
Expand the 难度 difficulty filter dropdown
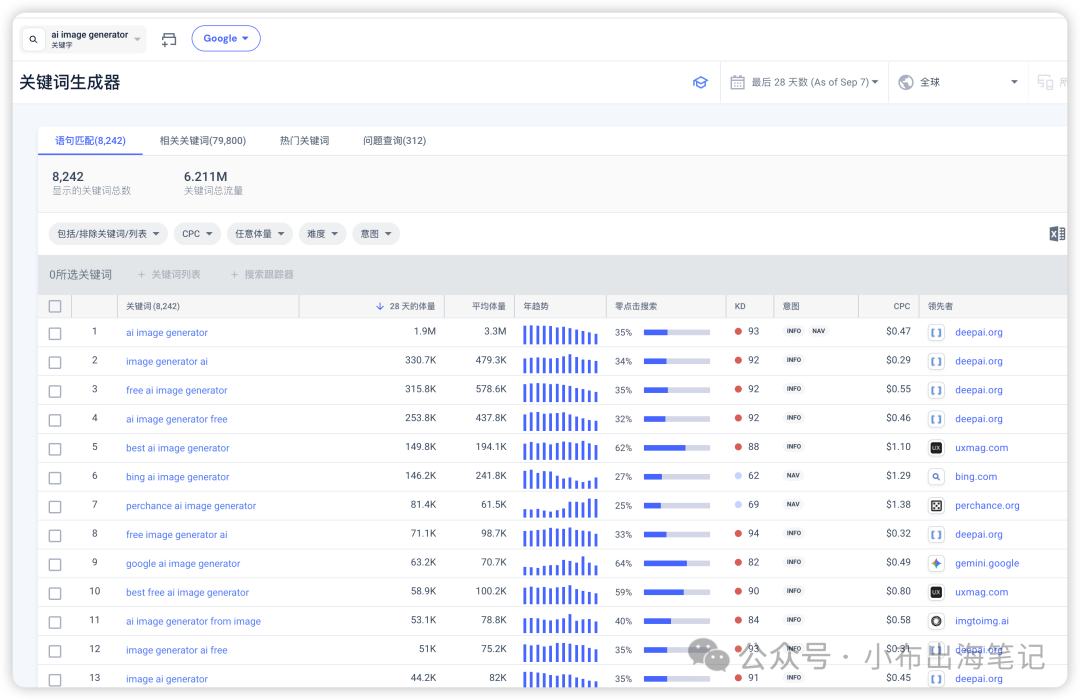(322, 234)
